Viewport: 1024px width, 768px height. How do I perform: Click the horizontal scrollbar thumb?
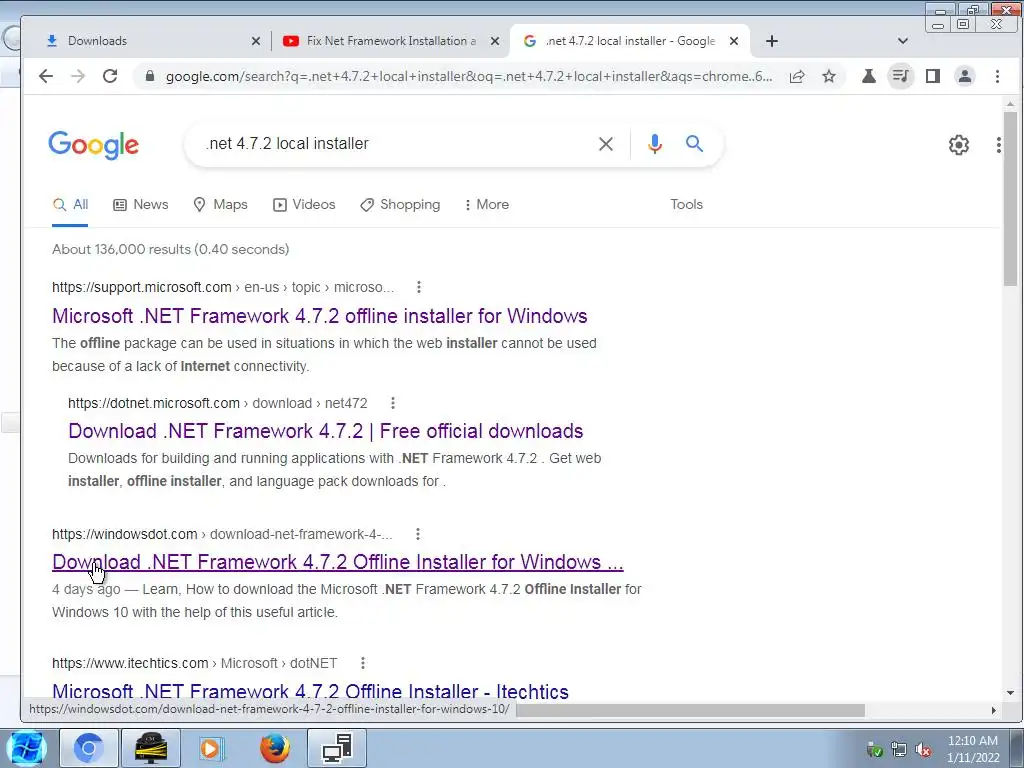[690, 710]
